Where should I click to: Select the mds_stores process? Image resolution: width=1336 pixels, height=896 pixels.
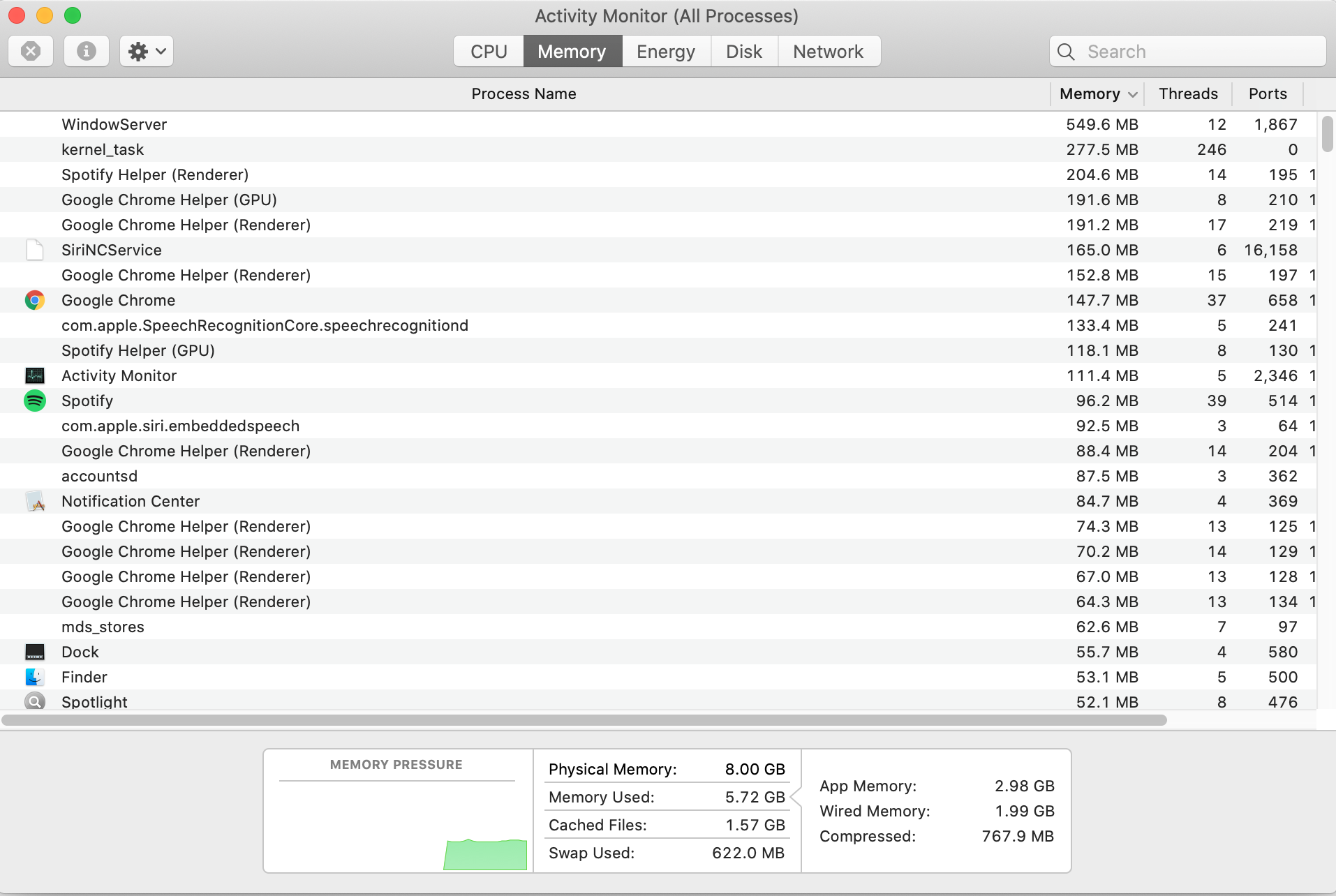[658, 627]
